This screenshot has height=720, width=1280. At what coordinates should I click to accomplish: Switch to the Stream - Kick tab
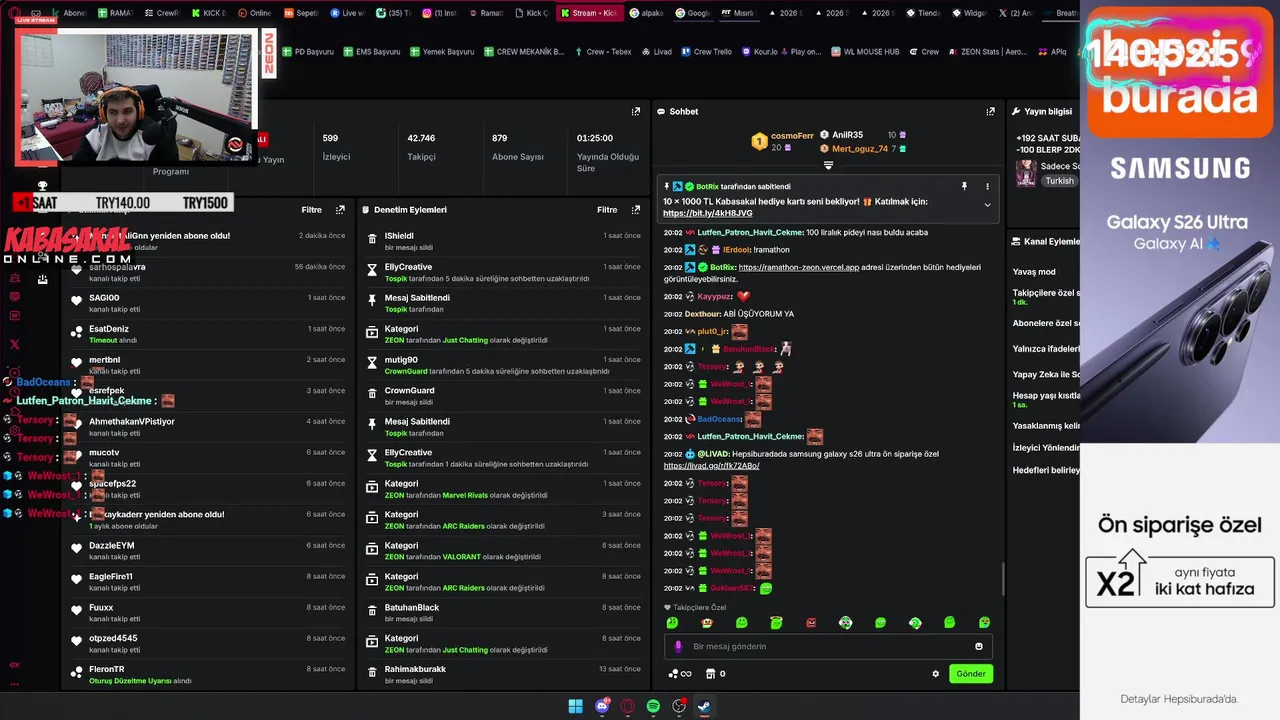click(x=590, y=13)
